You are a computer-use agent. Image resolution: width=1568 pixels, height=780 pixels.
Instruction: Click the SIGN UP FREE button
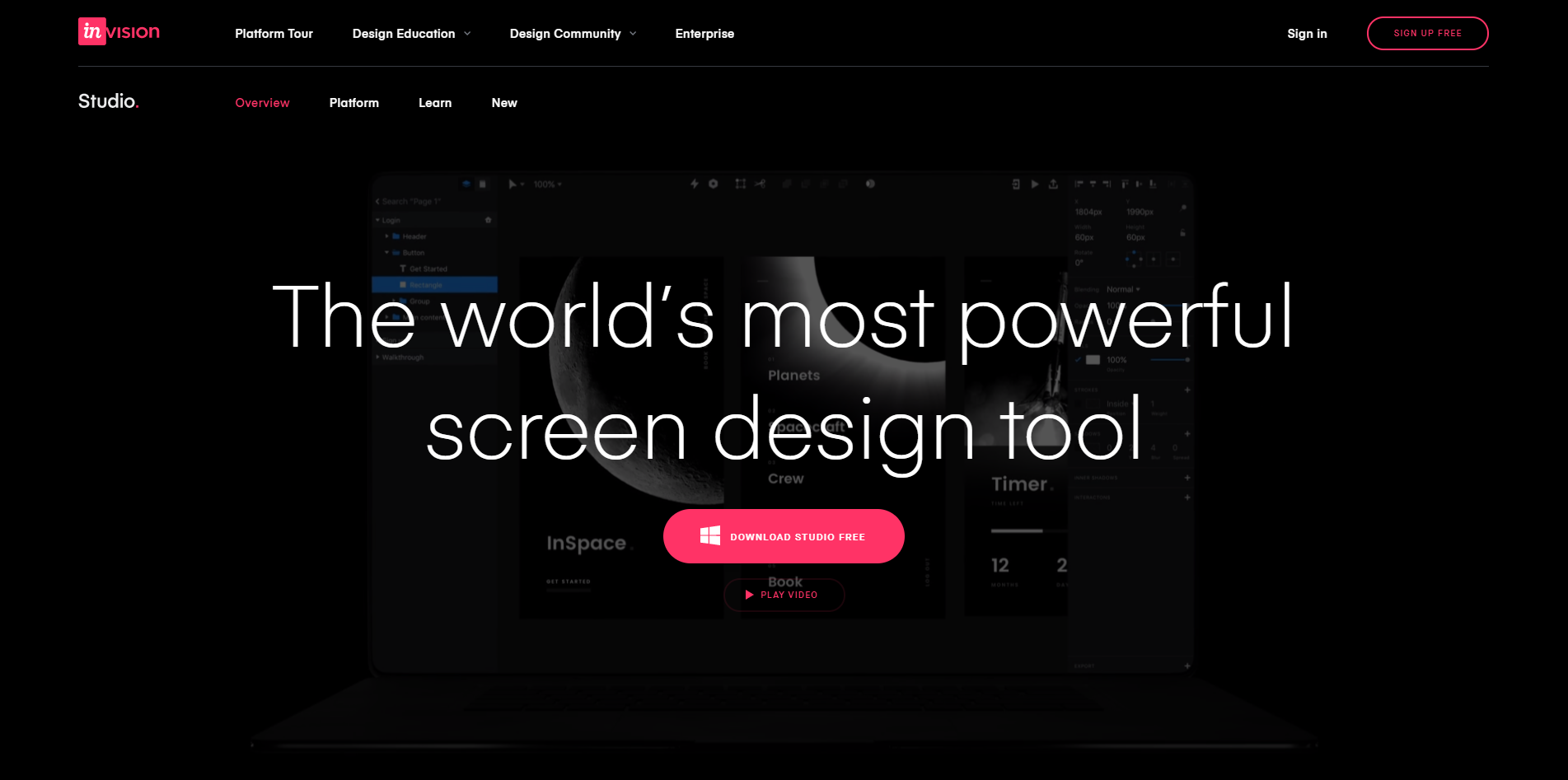(x=1427, y=33)
